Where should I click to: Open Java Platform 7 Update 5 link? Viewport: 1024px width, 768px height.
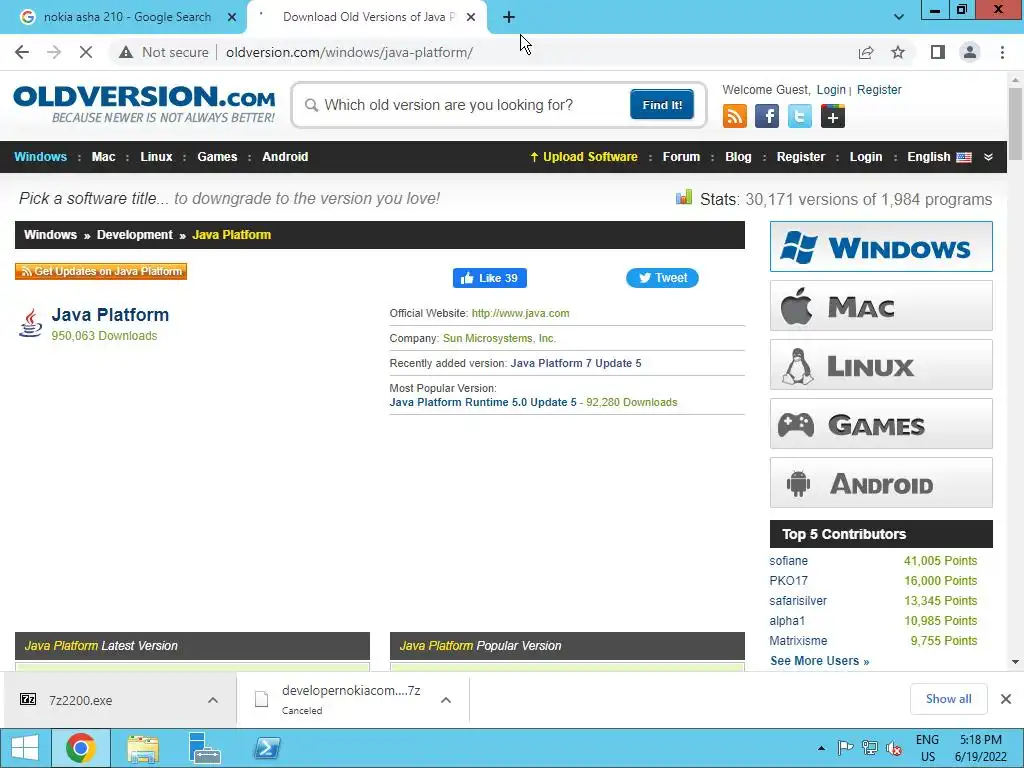point(576,363)
